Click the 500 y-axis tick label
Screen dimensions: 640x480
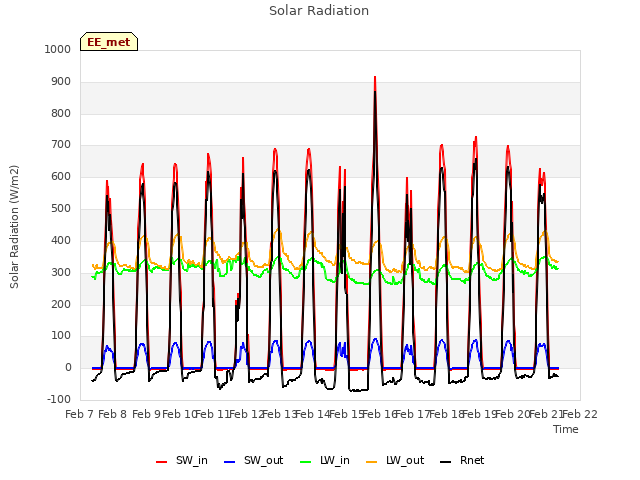[x=61, y=208]
